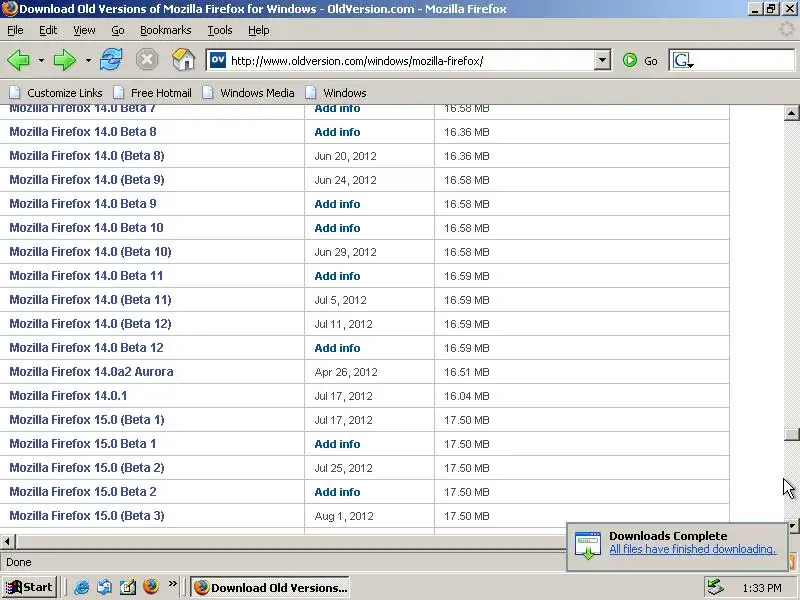
Task: Click the Done status bar text
Action: [x=19, y=562]
